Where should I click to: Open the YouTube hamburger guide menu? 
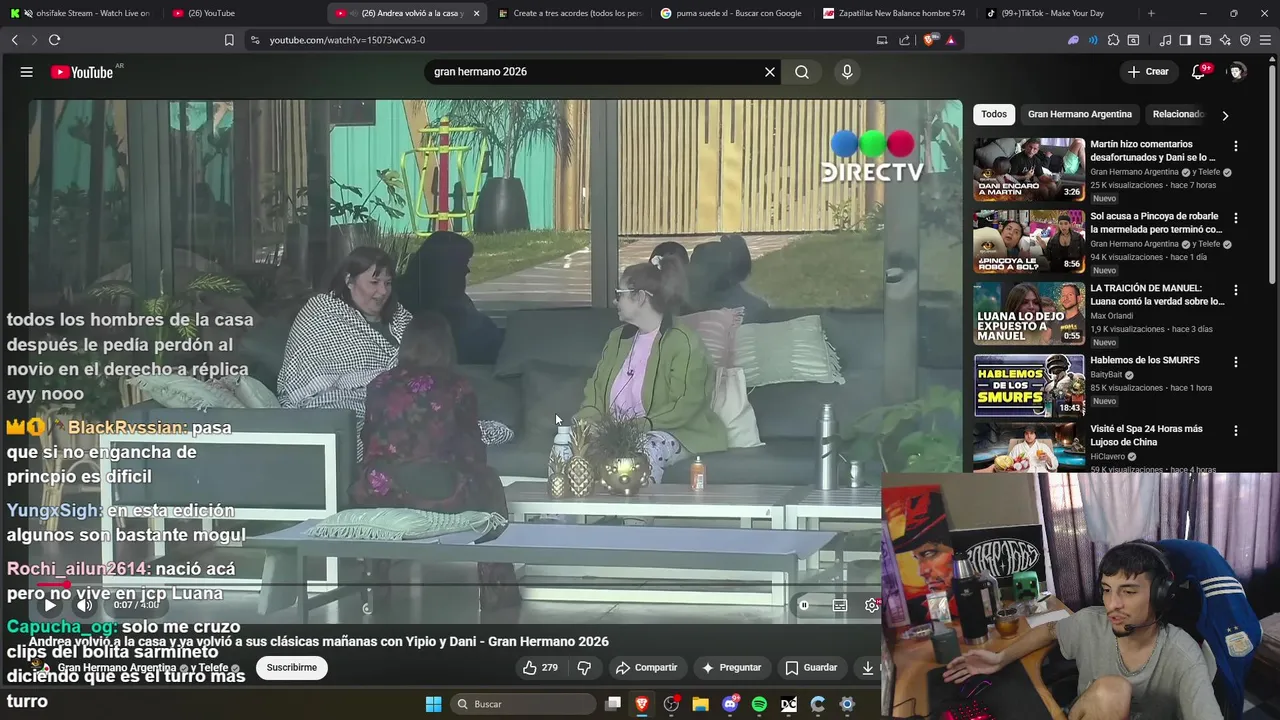(27, 72)
